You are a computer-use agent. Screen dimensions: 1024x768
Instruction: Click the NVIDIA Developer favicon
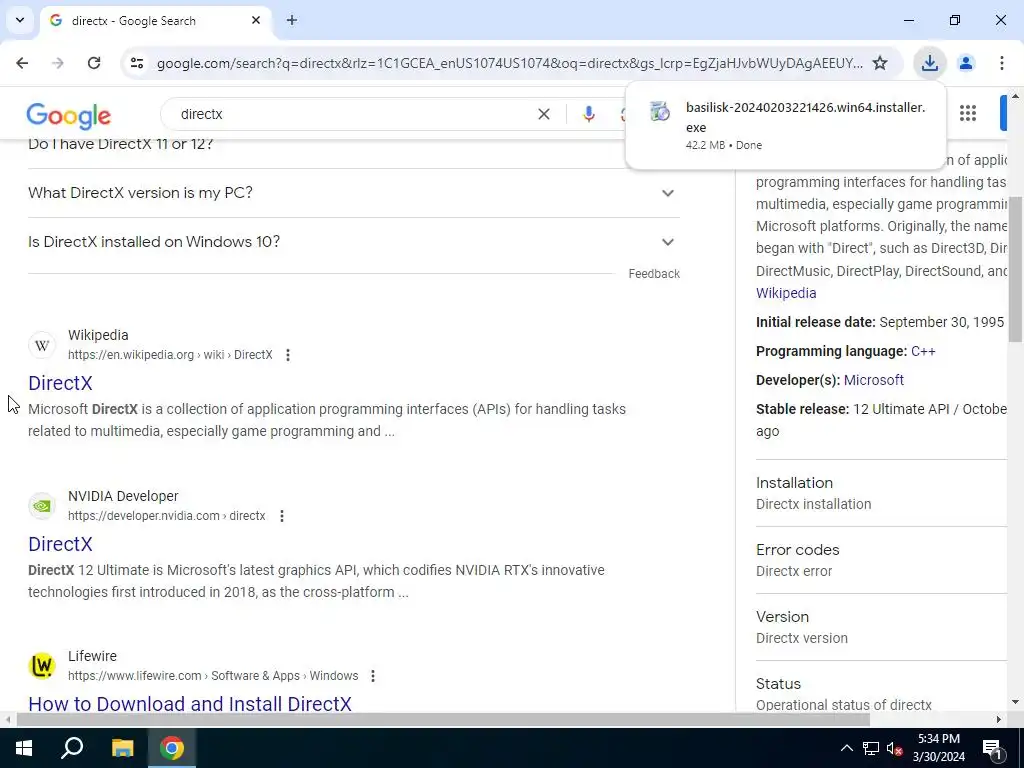pyautogui.click(x=42, y=505)
